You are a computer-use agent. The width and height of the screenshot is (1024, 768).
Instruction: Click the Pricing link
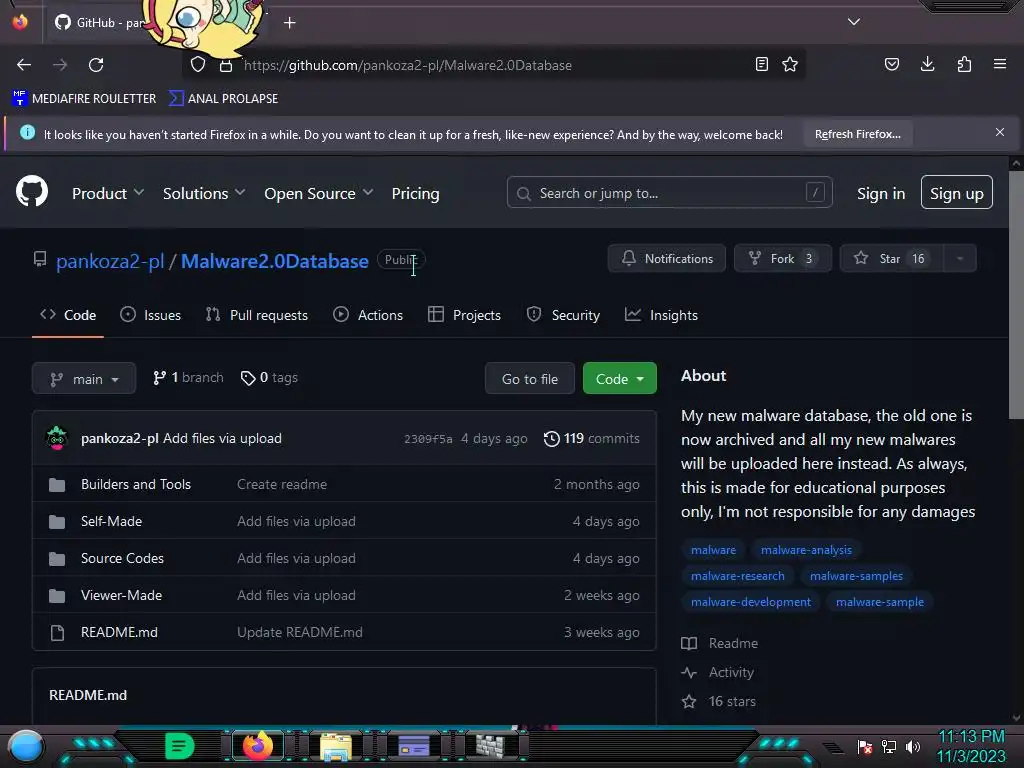coord(415,194)
